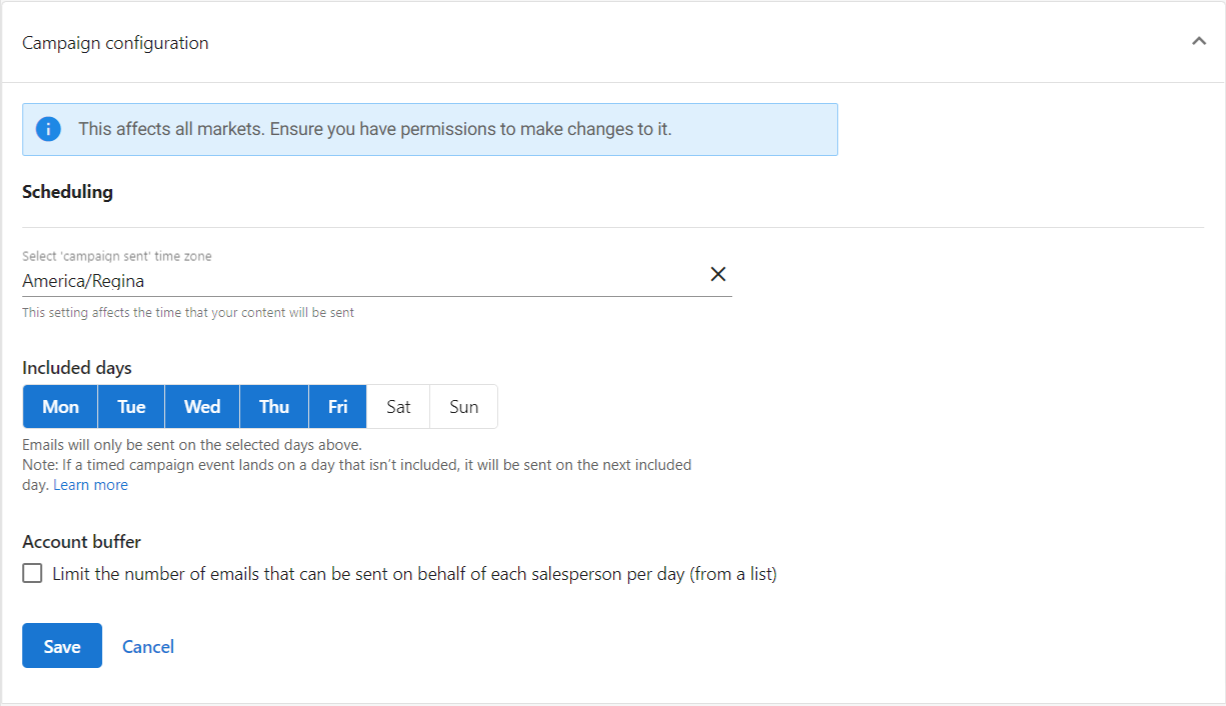Click the Campaign configuration header title
This screenshot has width=1226, height=706.
click(x=115, y=43)
